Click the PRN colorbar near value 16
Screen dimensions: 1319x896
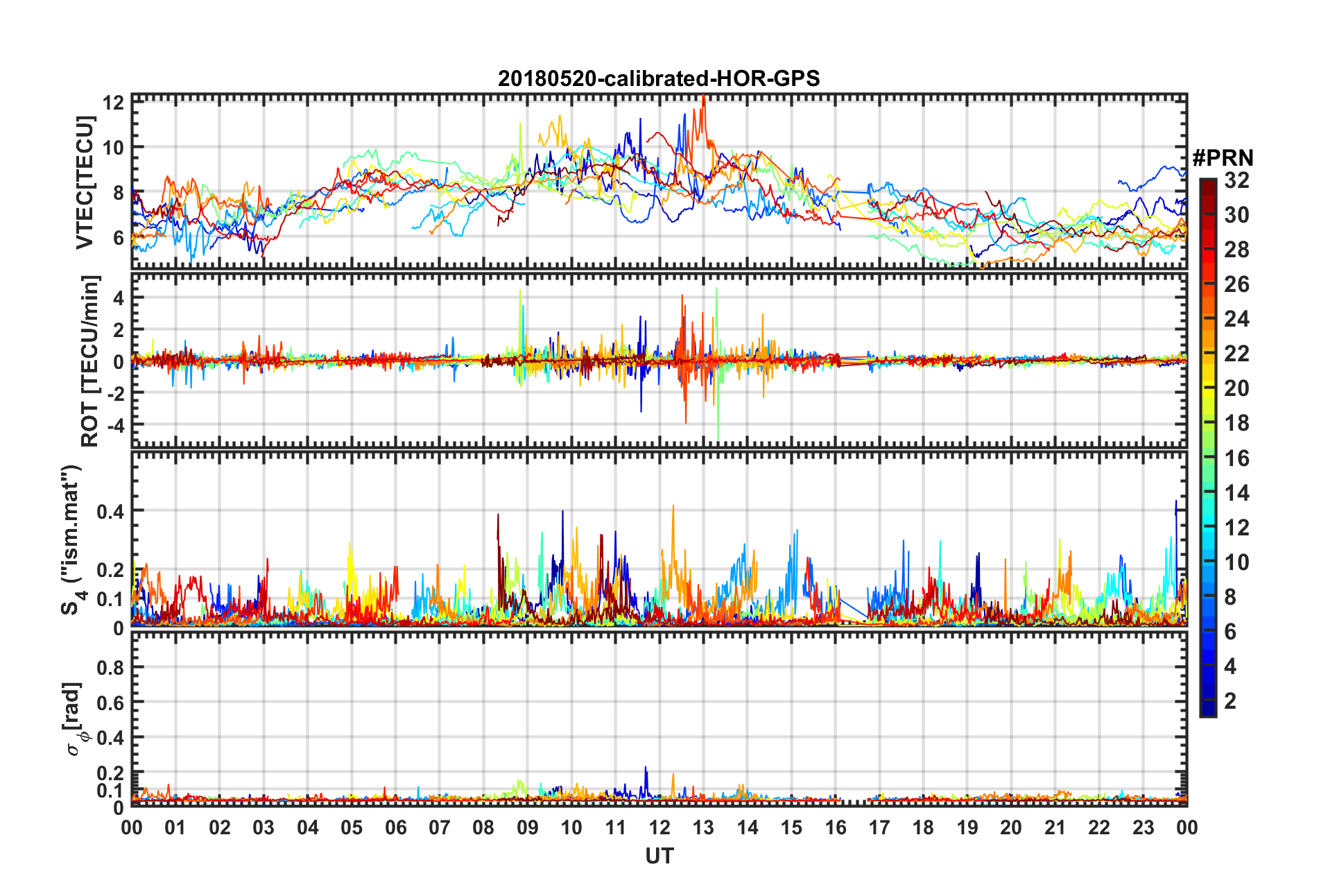pos(1208,458)
